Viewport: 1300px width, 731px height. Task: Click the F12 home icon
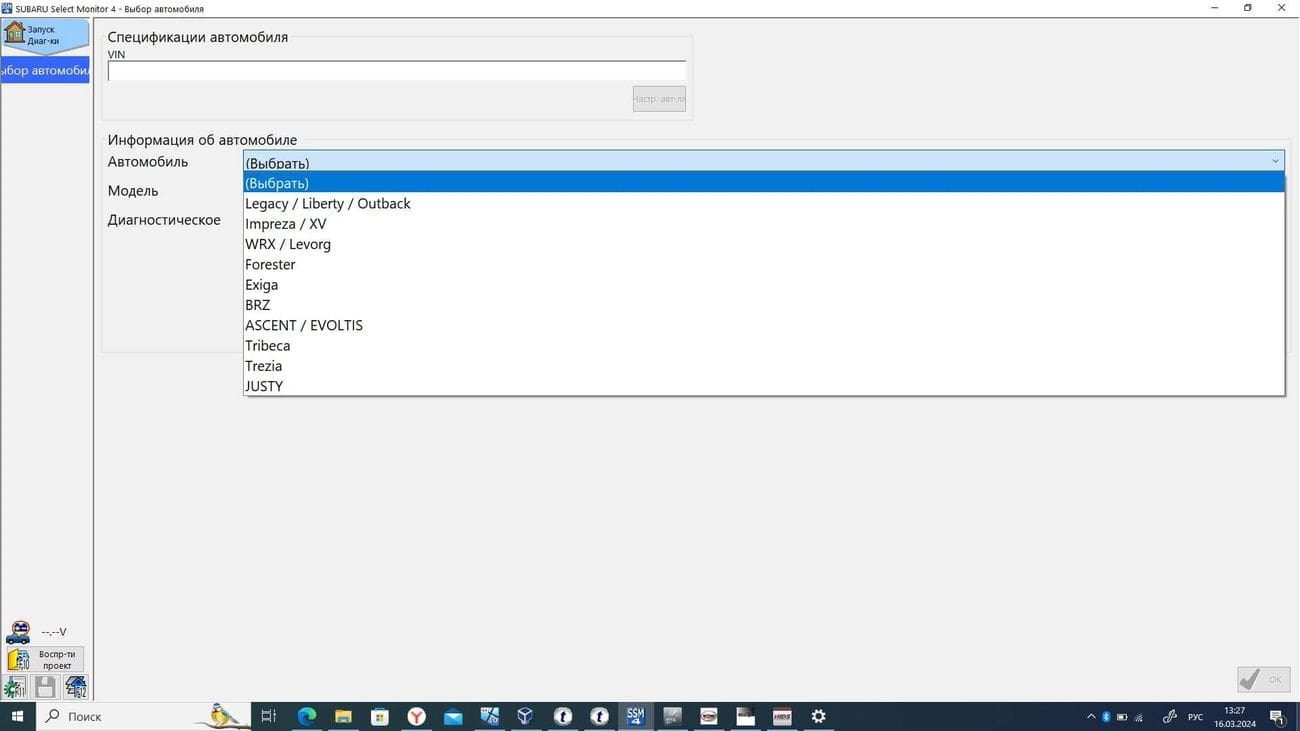[x=76, y=687]
